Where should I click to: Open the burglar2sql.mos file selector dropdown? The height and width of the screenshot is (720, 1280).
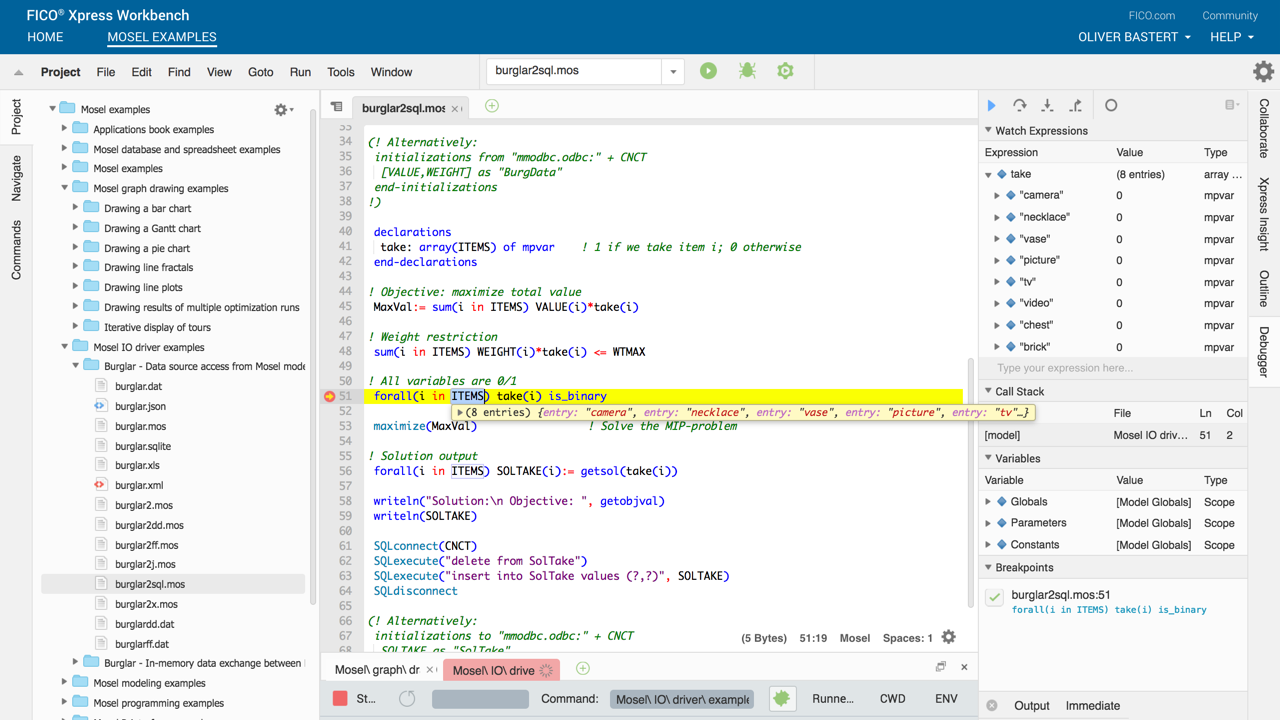(673, 71)
